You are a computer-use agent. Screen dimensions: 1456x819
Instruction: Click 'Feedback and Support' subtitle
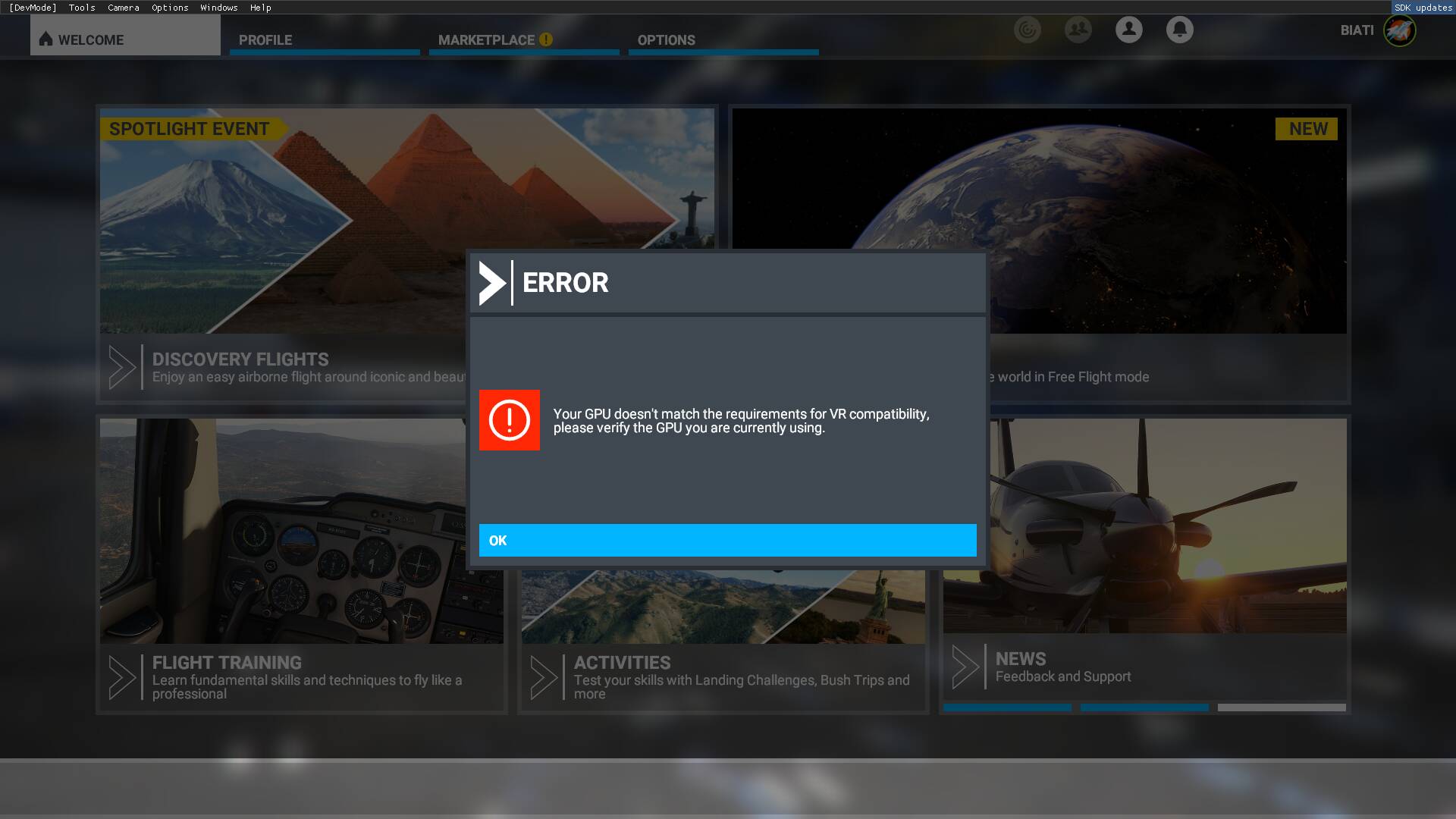[1063, 676]
